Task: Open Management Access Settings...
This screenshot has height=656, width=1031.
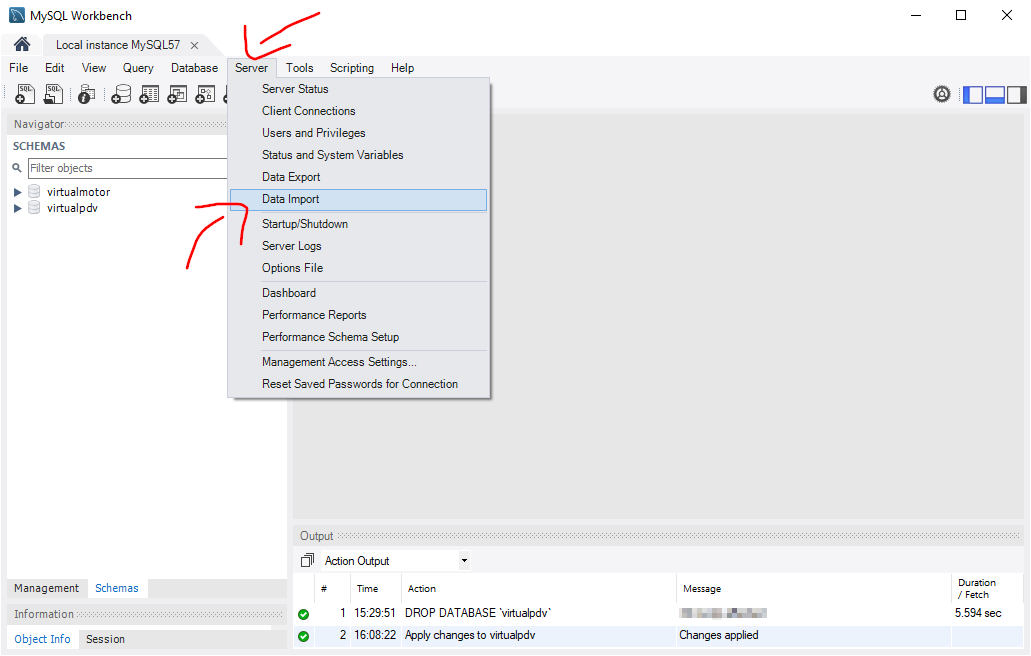Action: 358,362
